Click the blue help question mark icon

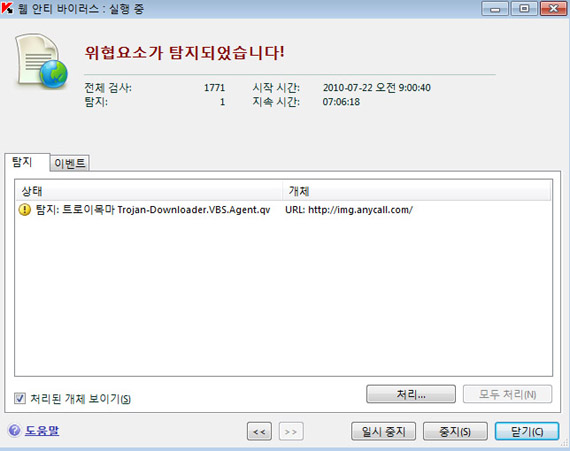point(15,431)
